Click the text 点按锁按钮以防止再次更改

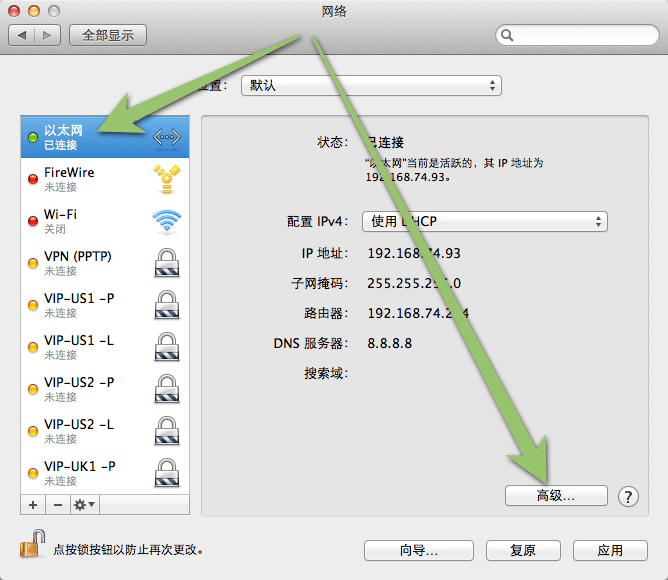(128, 550)
